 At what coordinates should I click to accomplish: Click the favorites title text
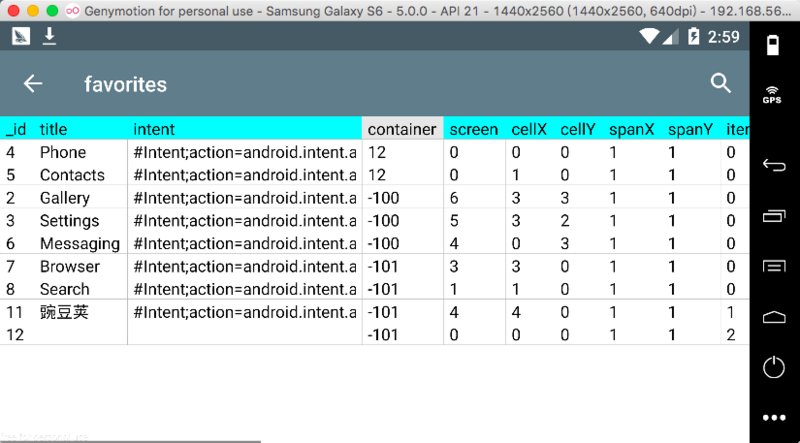tap(126, 84)
